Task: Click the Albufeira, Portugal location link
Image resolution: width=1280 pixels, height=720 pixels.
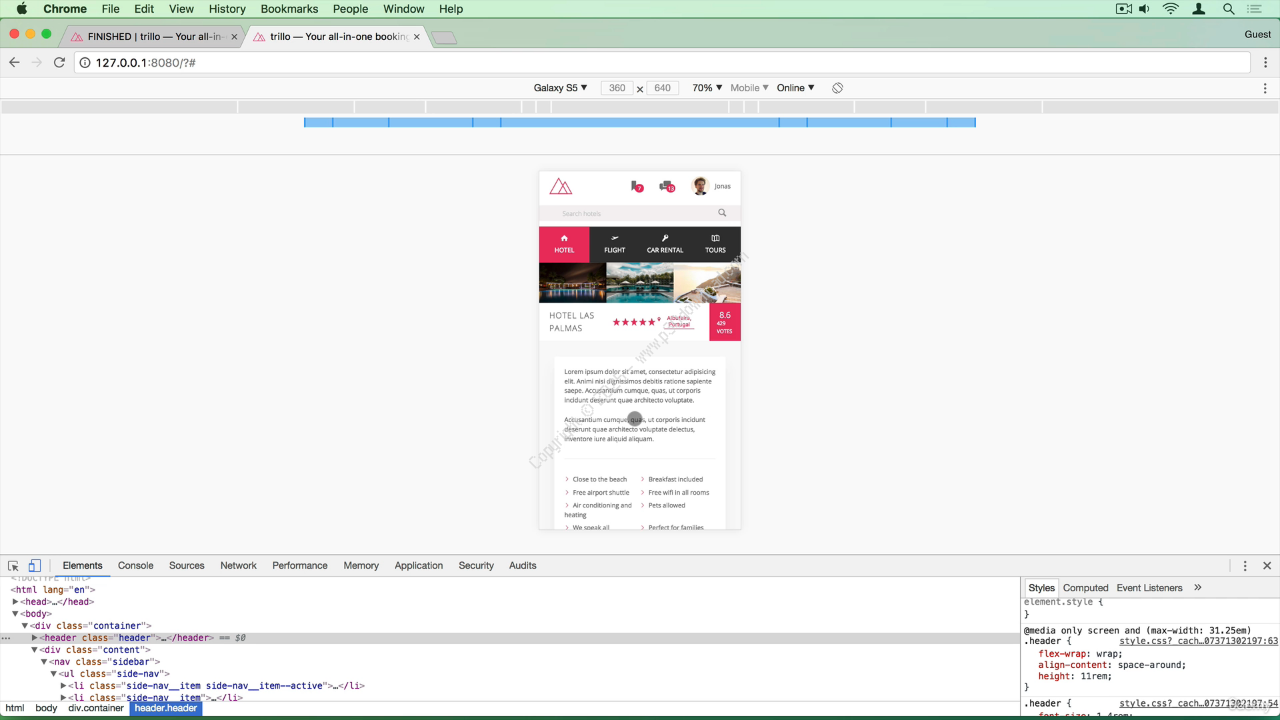Action: [x=679, y=322]
